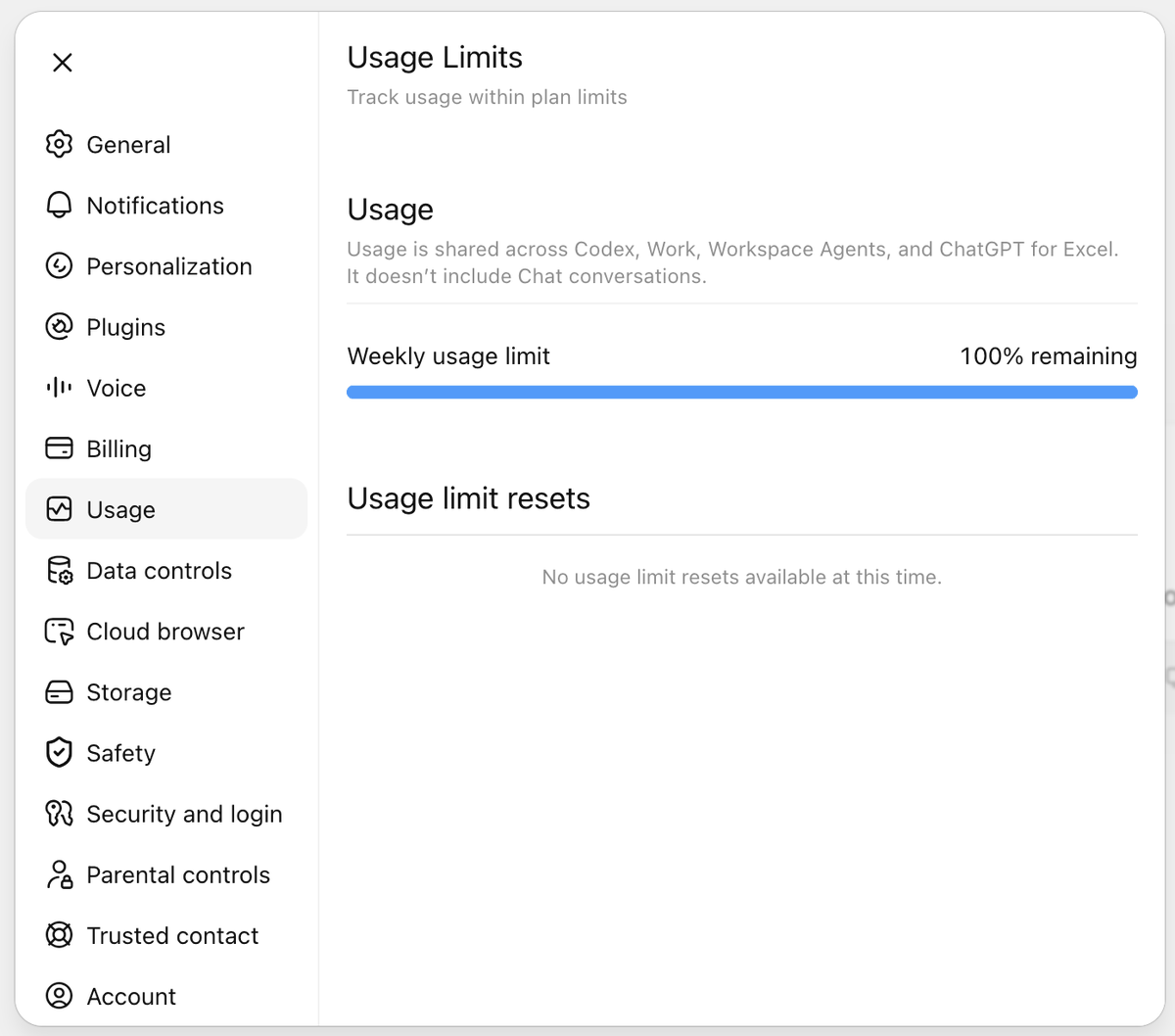The height and width of the screenshot is (1036, 1175).
Task: Open the Plugins section label
Action: (x=125, y=327)
